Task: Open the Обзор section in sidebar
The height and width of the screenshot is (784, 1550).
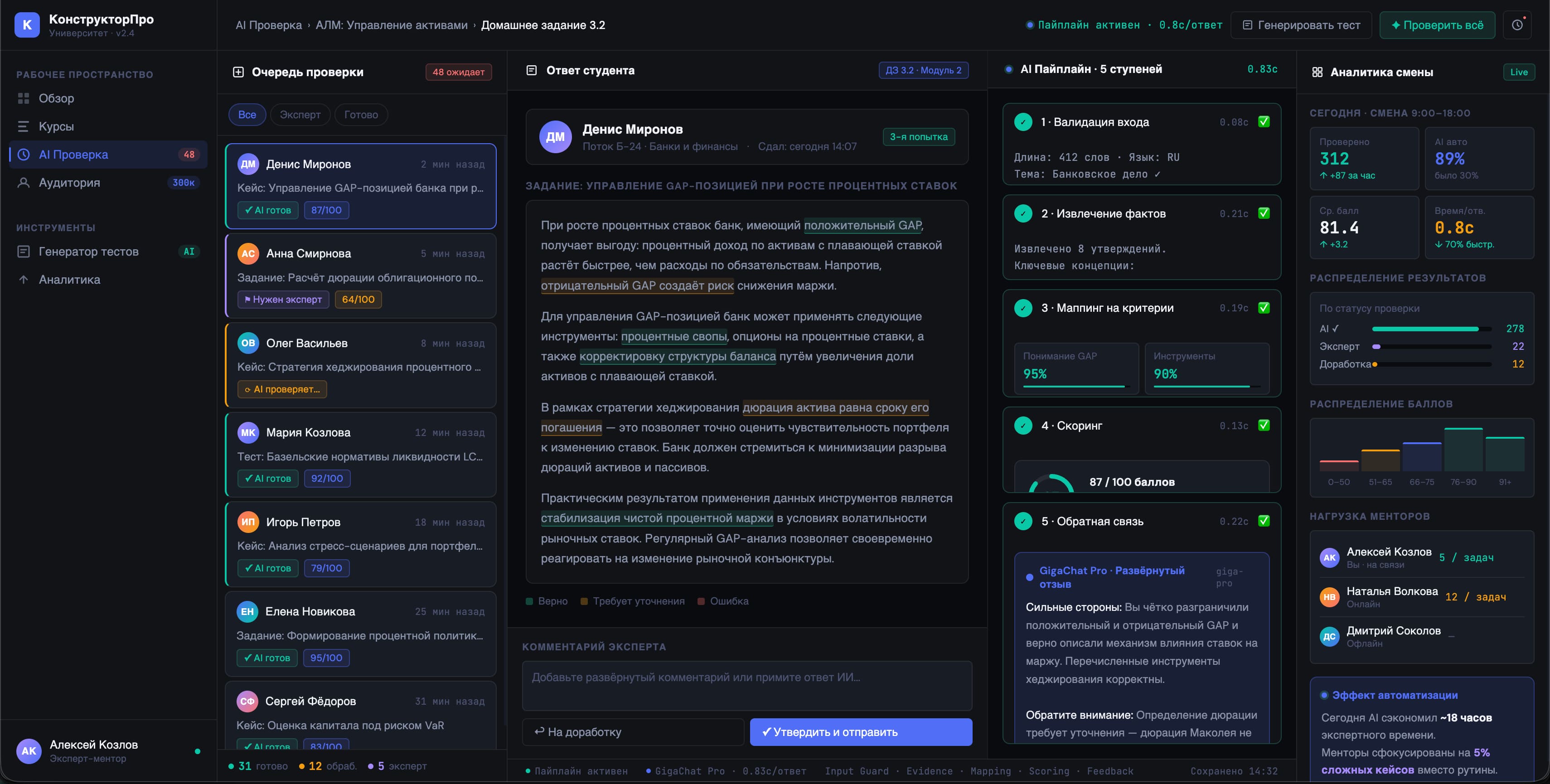Action: click(x=56, y=98)
